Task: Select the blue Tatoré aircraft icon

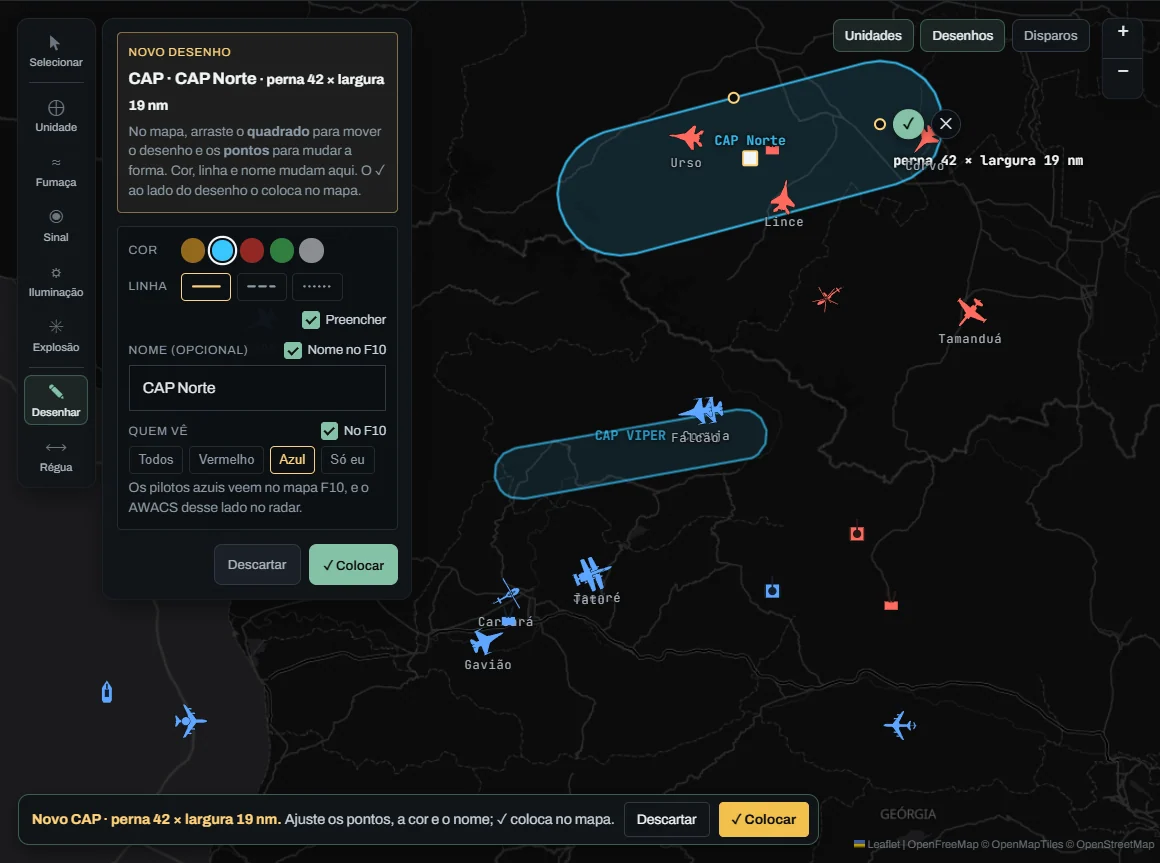Action: [x=591, y=573]
